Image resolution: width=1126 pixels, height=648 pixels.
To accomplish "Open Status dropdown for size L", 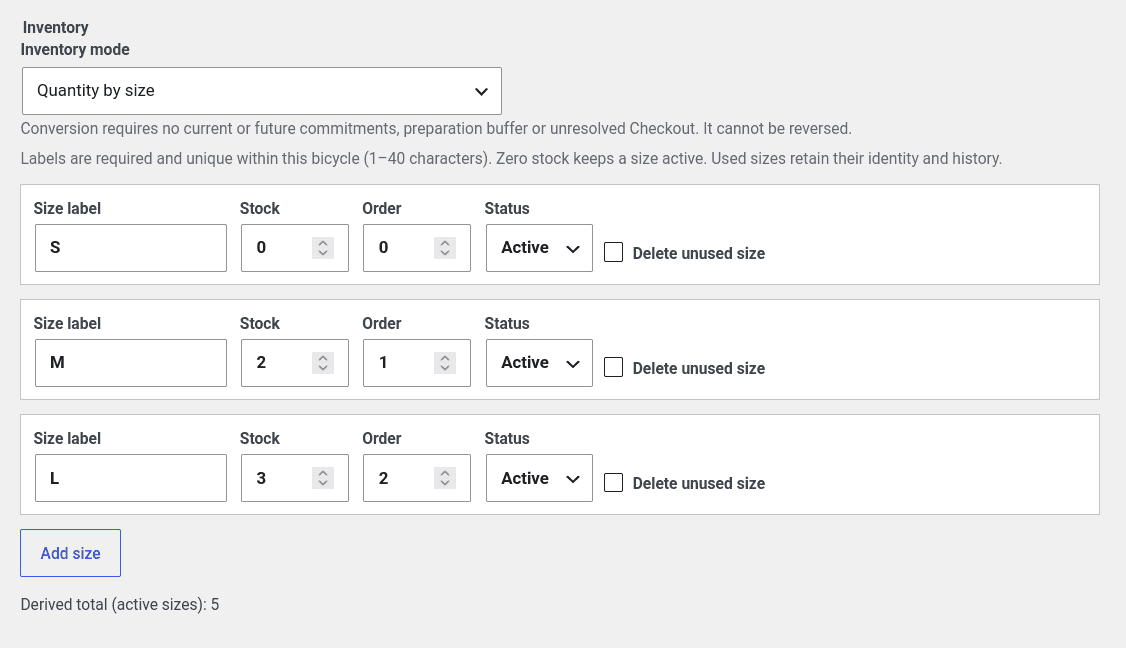I will [539, 478].
